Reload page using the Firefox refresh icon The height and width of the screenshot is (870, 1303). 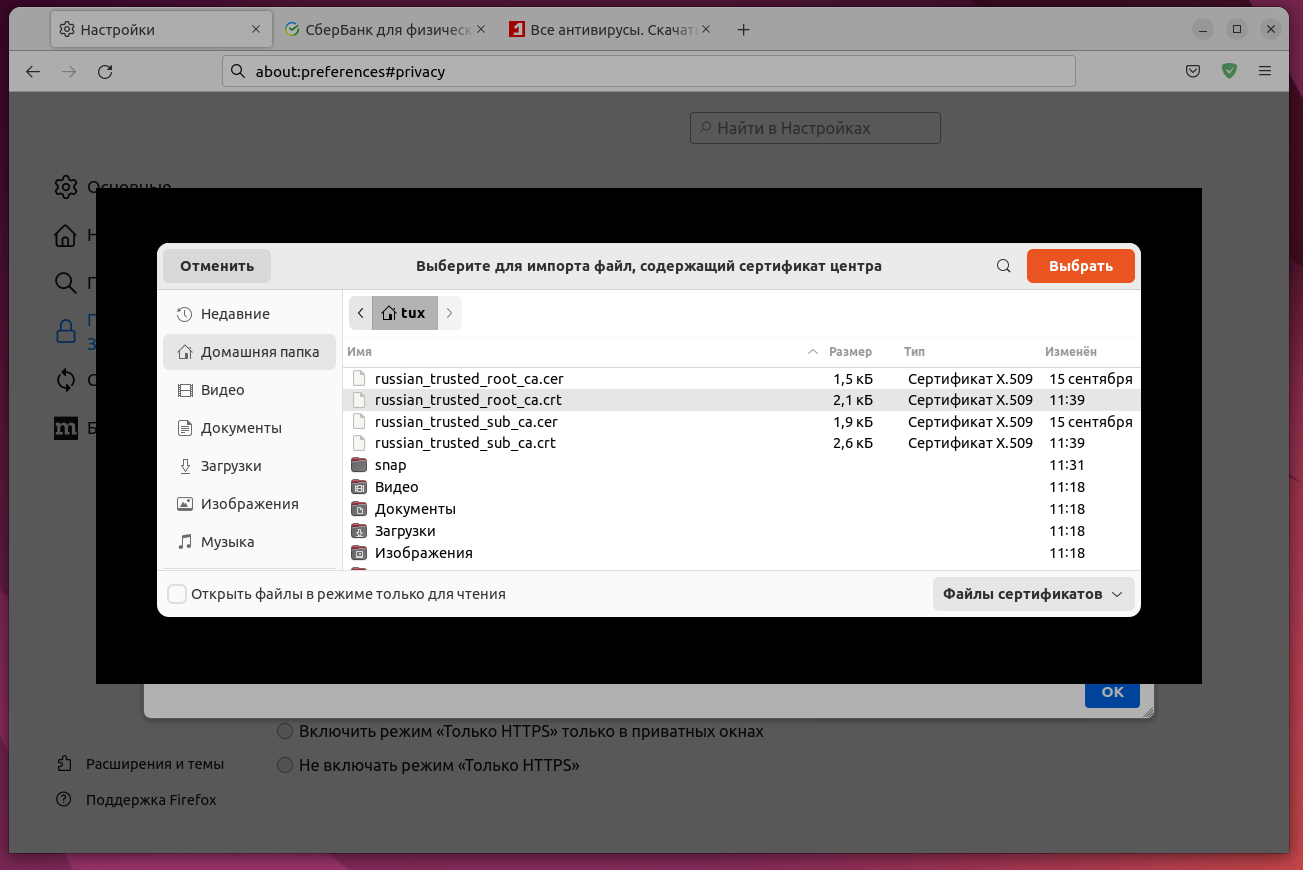(105, 72)
